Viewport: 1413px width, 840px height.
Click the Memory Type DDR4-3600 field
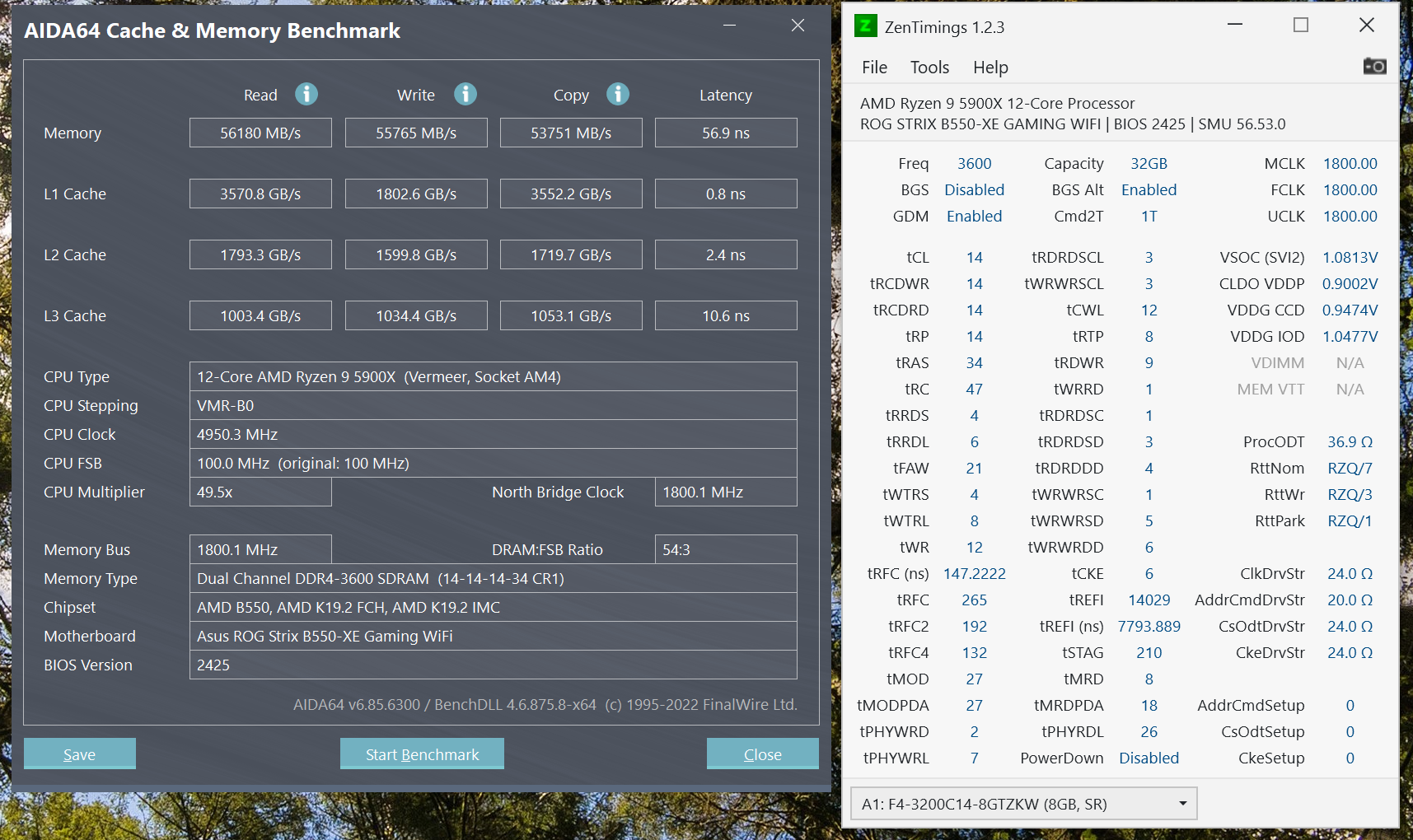pyautogui.click(x=494, y=578)
